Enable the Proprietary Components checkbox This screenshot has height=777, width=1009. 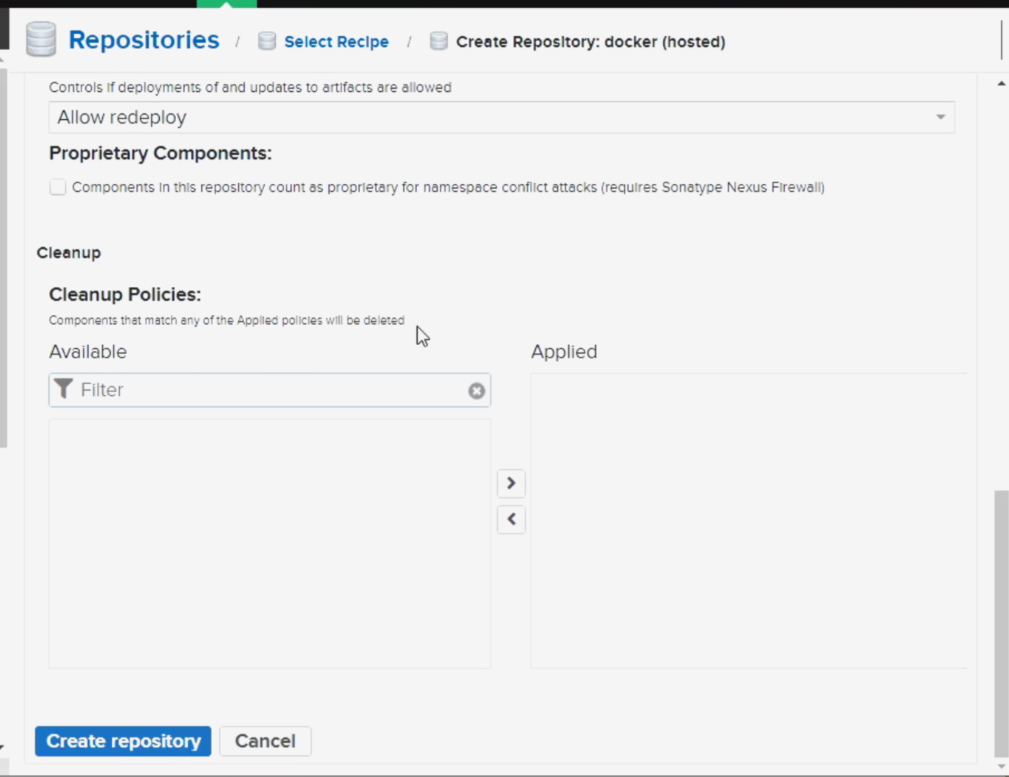pyautogui.click(x=58, y=187)
